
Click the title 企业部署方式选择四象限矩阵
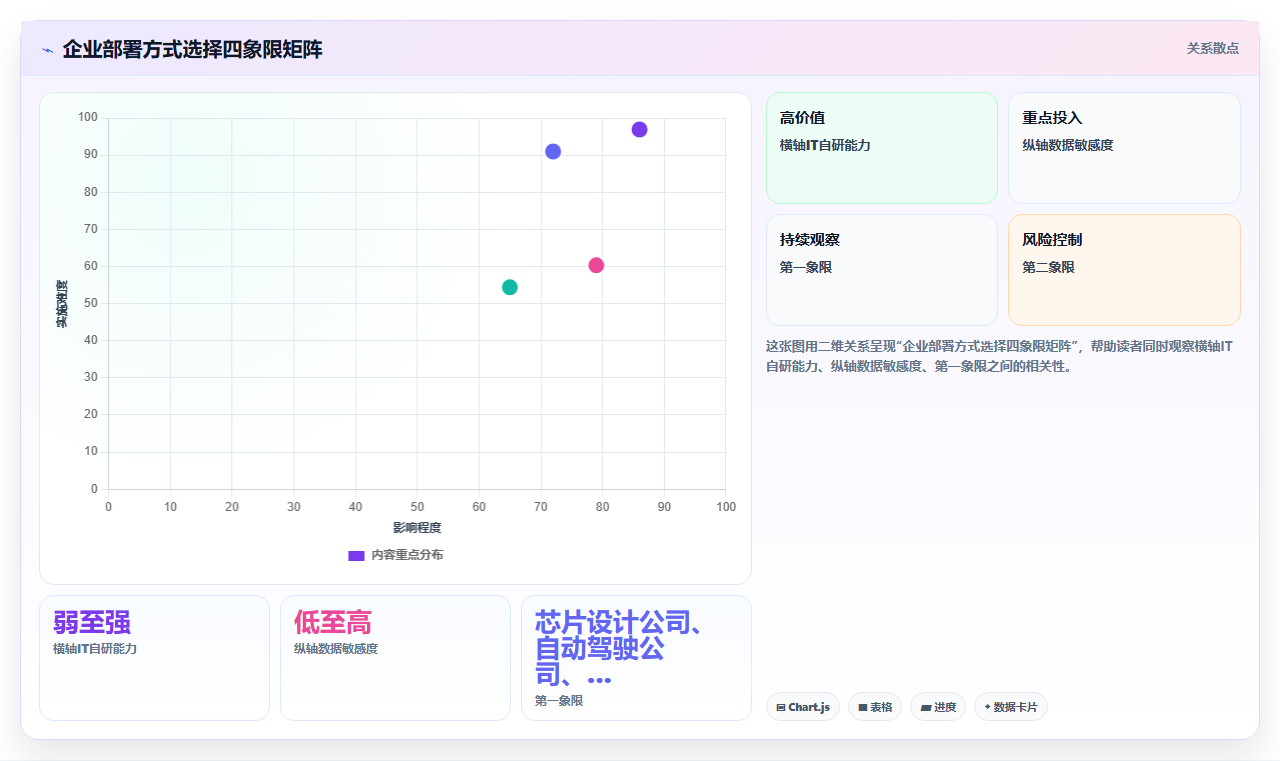[x=192, y=49]
